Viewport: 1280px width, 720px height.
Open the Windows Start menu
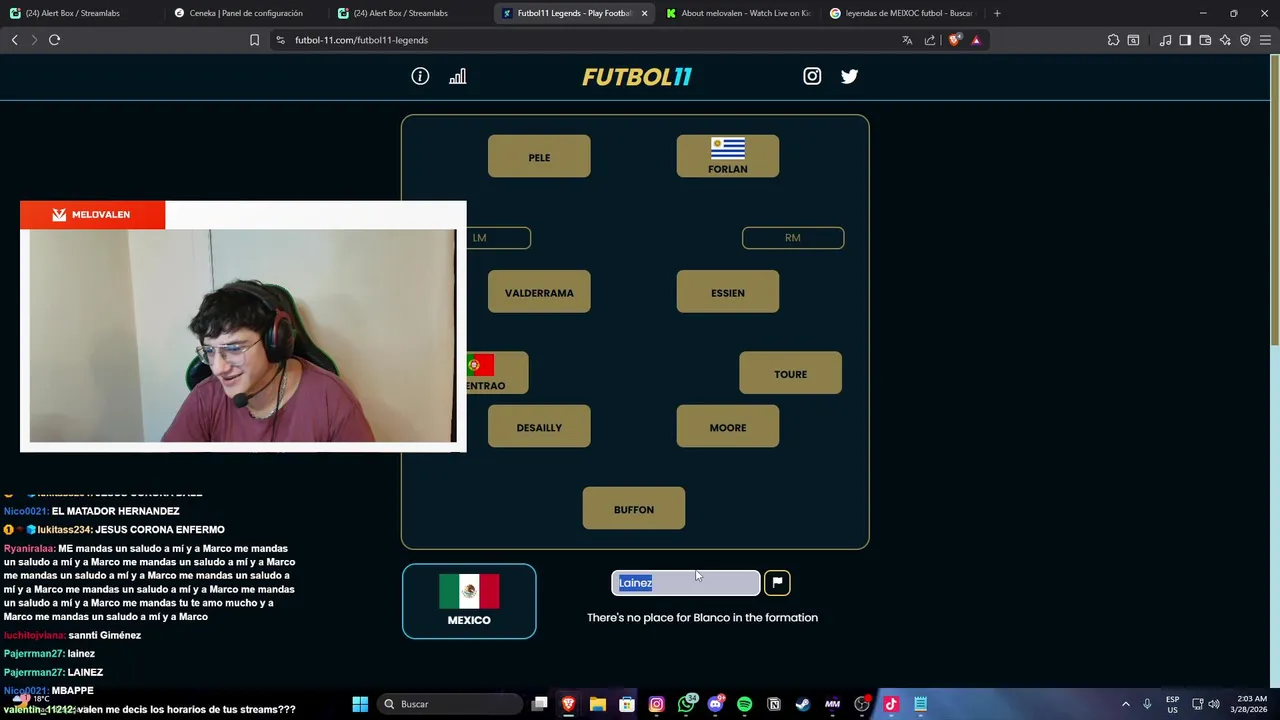[x=360, y=704]
